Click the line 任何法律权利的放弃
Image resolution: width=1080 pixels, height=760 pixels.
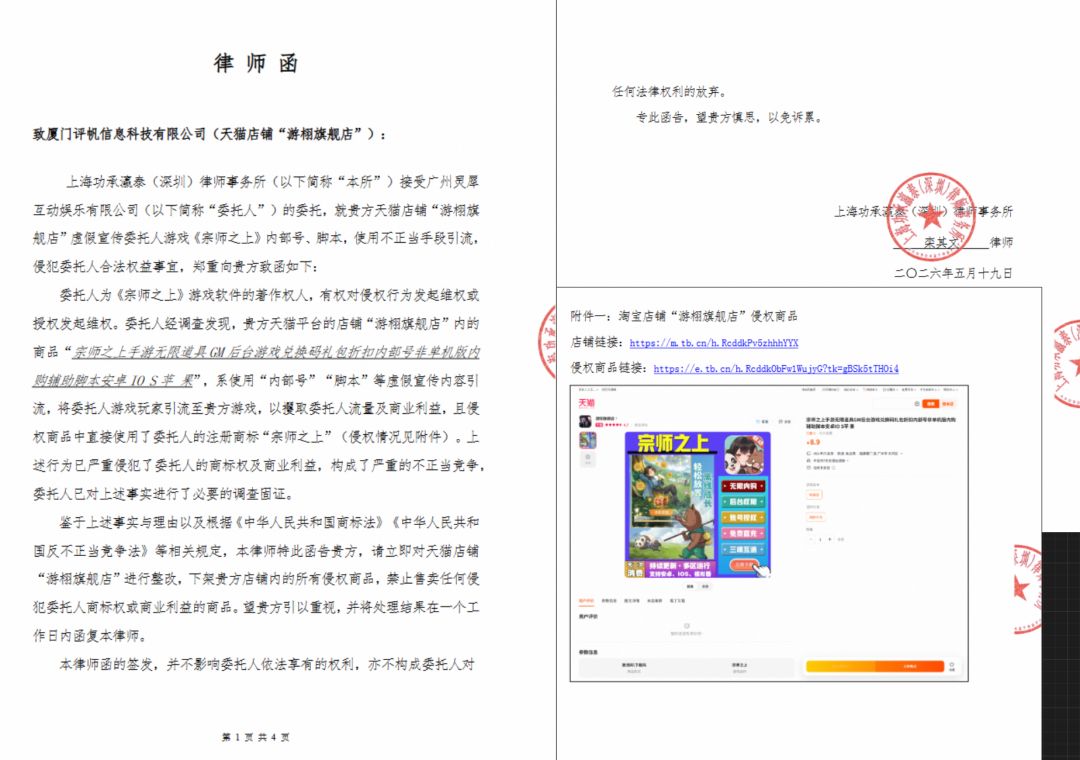[669, 91]
